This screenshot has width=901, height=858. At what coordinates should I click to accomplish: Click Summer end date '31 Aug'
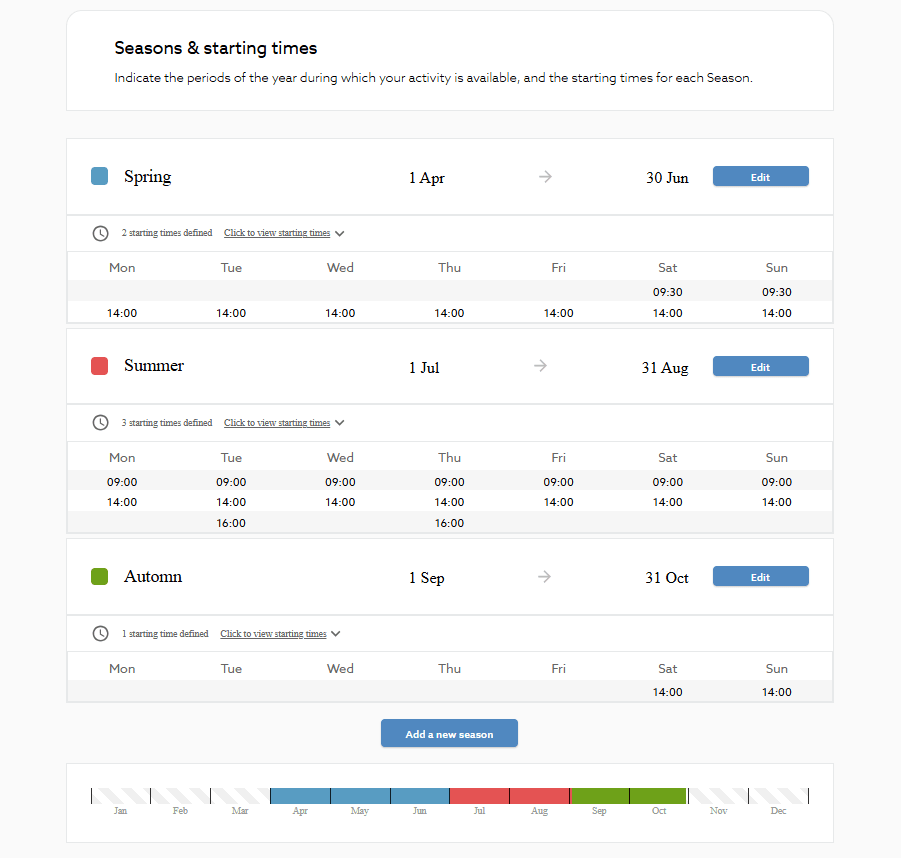665,368
